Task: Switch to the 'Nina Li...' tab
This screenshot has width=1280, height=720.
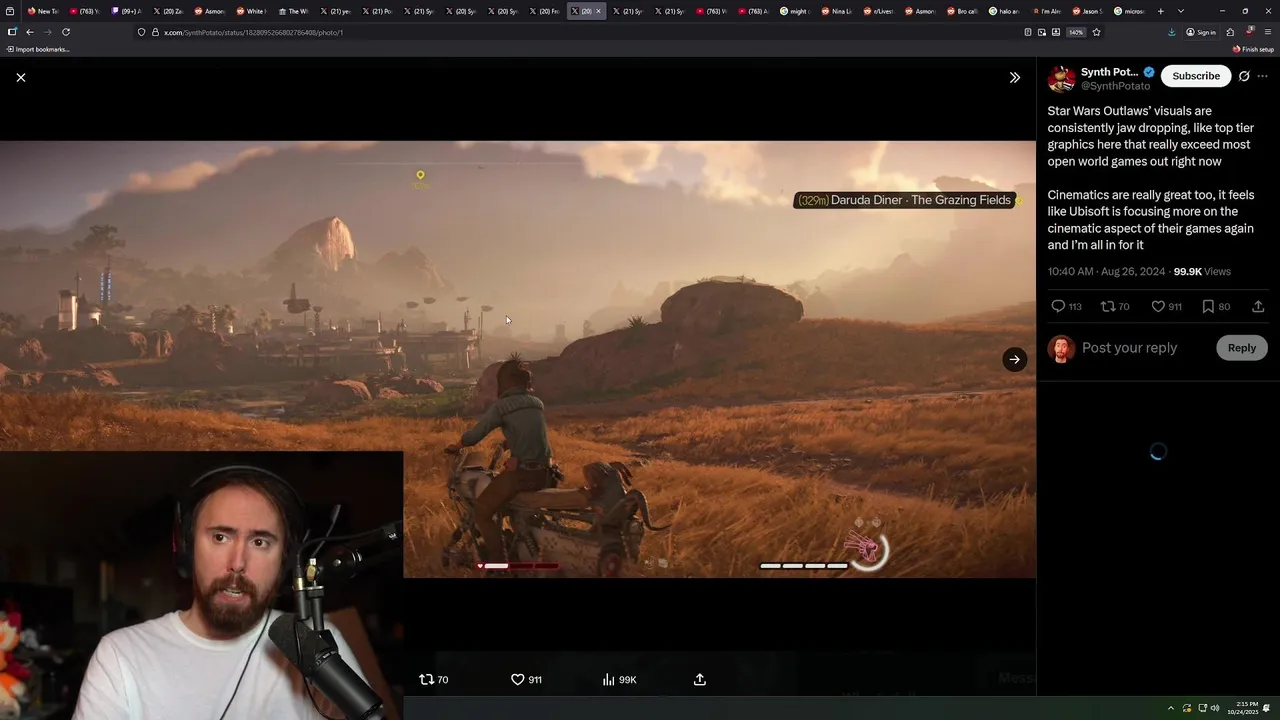Action: pos(838,11)
